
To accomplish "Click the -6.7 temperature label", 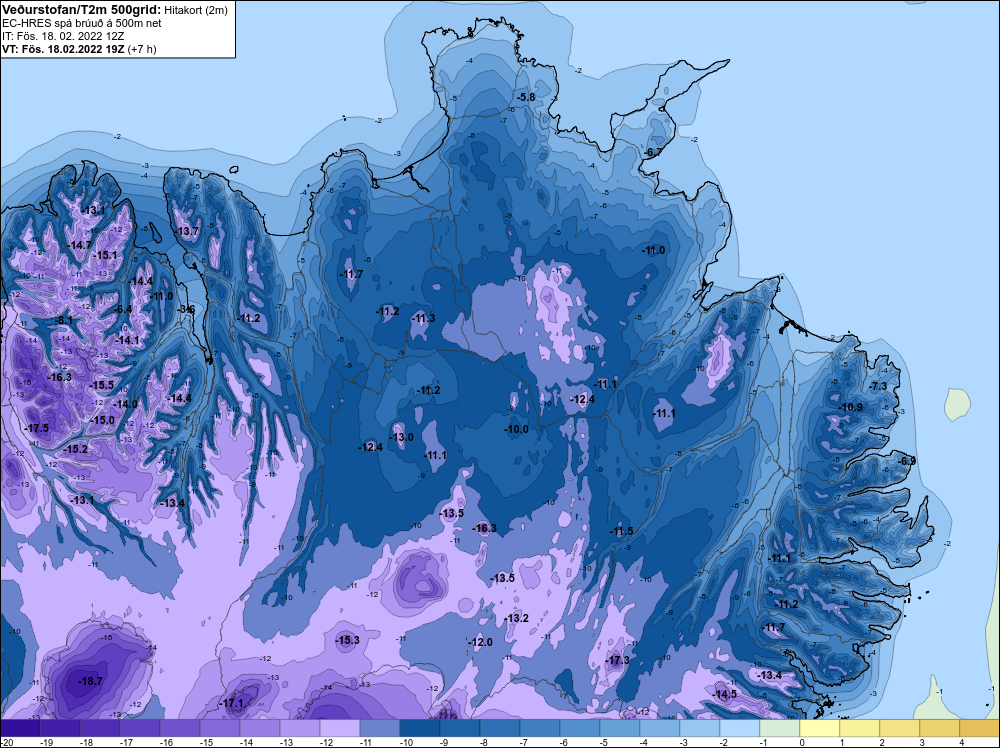I will (652, 152).
